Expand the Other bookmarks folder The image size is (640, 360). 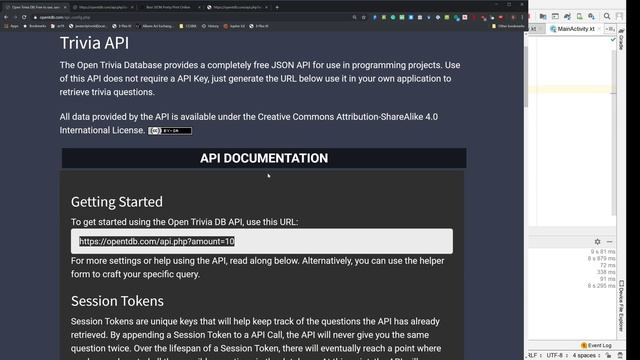508,26
